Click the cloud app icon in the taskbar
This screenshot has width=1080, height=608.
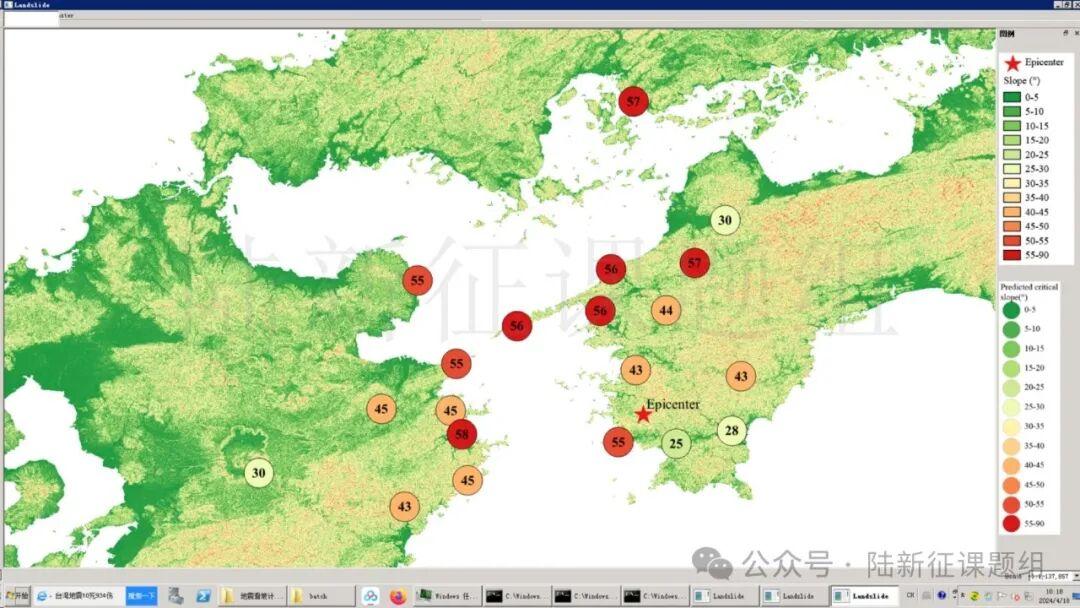370,596
